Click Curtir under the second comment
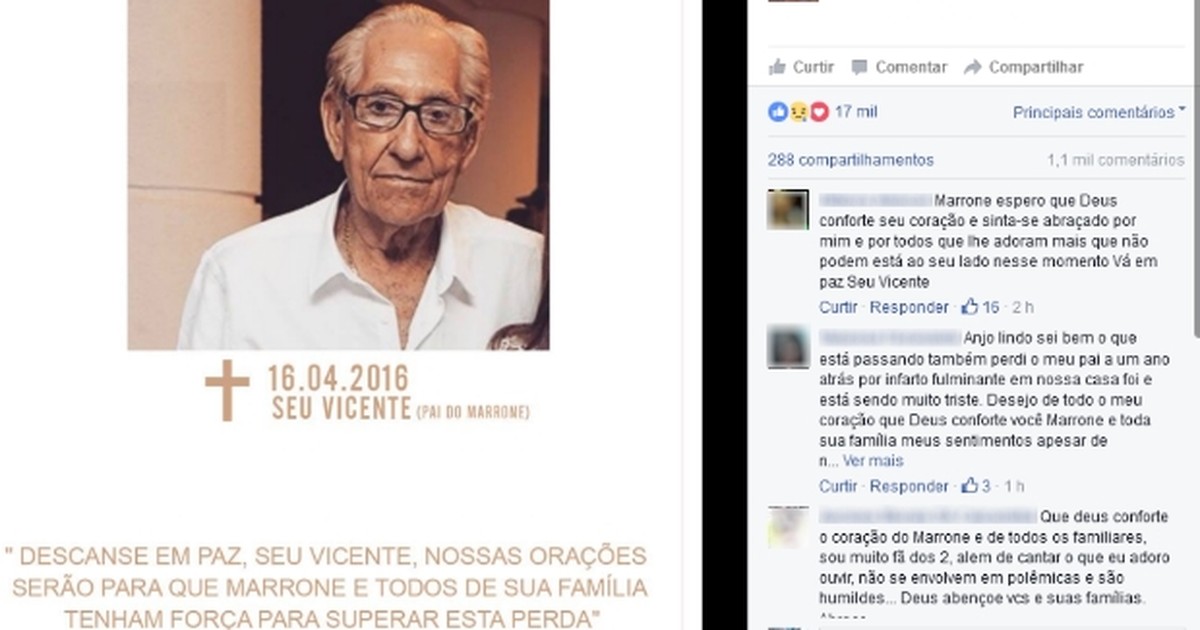Image resolution: width=1200 pixels, height=630 pixels. tap(838, 487)
